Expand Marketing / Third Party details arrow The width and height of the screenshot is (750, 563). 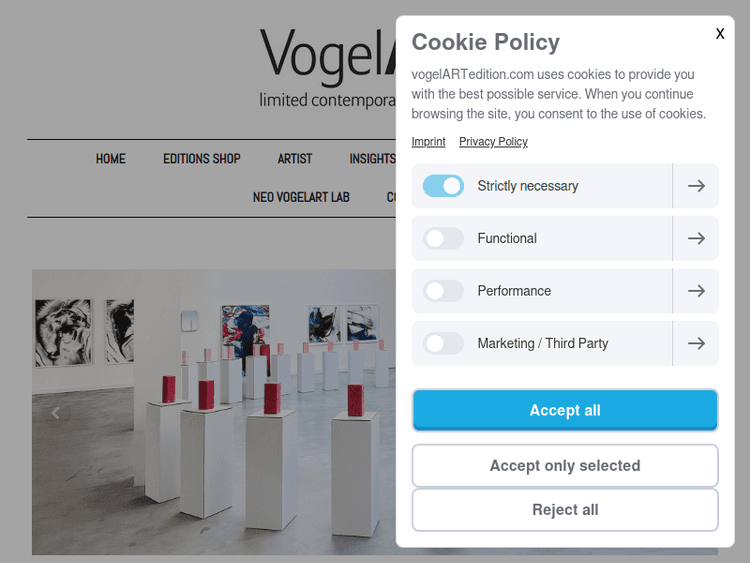coord(696,343)
